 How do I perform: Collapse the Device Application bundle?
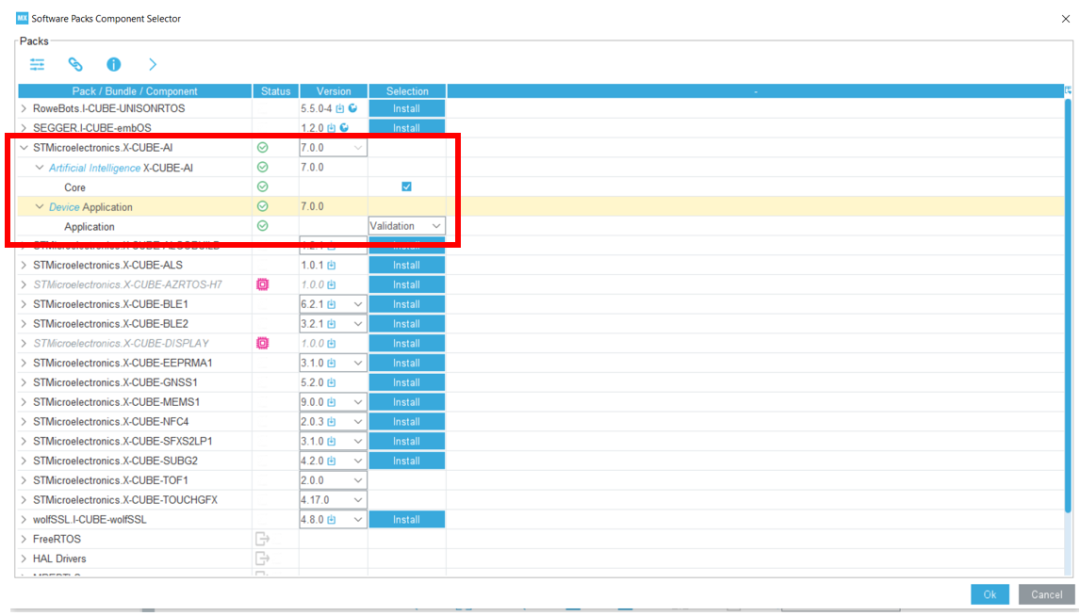tap(39, 207)
